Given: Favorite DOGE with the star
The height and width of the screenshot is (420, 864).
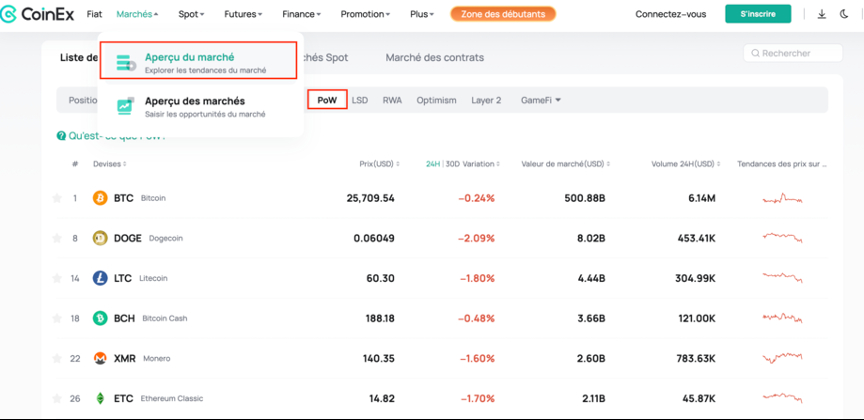Looking at the screenshot, I should [x=57, y=238].
